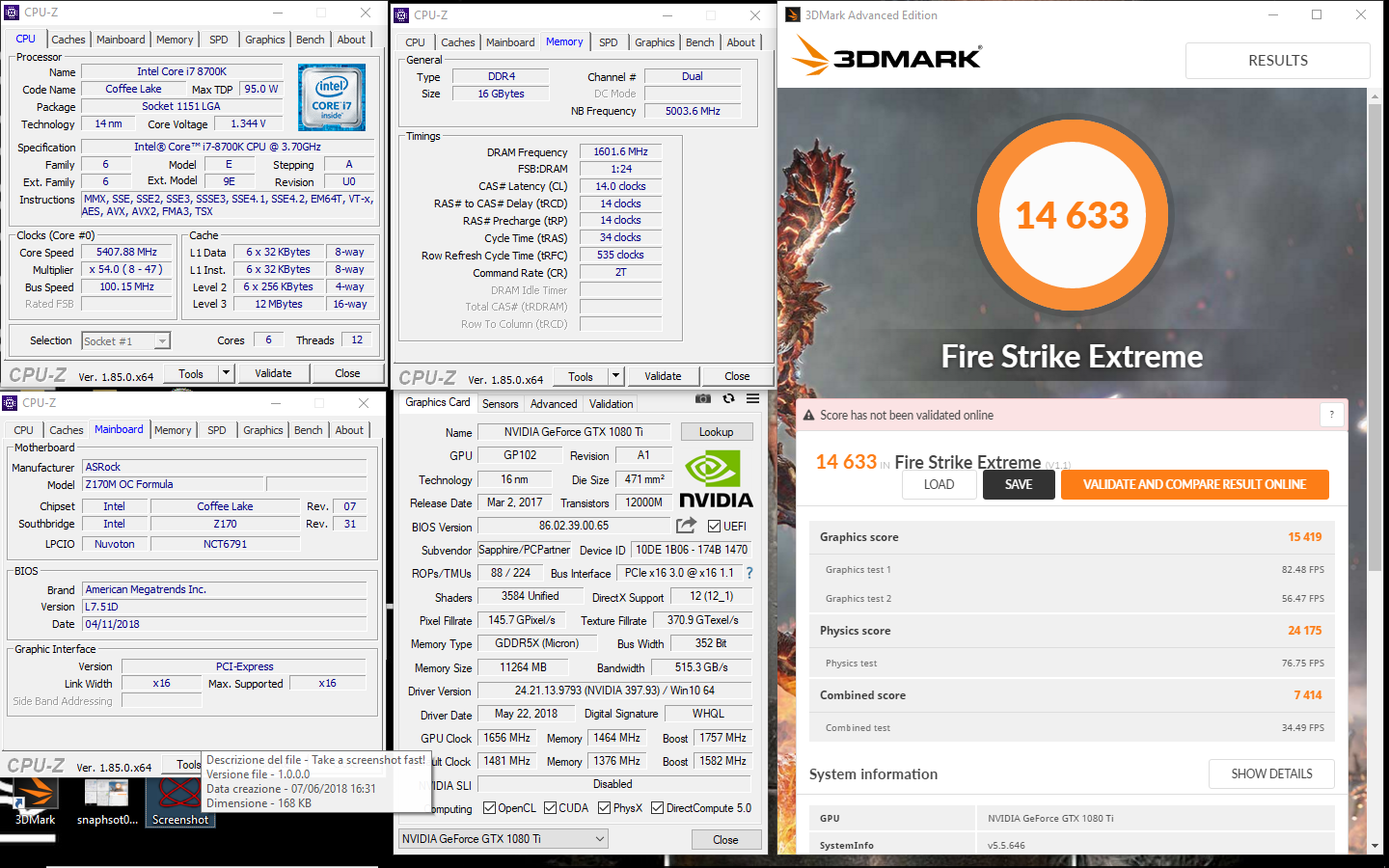The width and height of the screenshot is (1389, 868).
Task: Open Graphics tab in CPU-tab window
Action: coord(265,40)
